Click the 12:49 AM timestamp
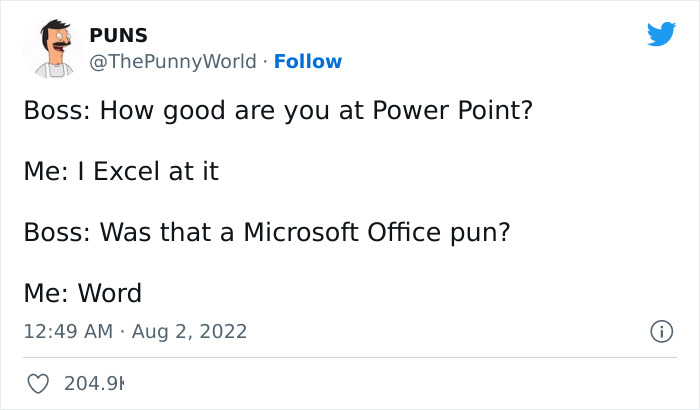 (68, 331)
